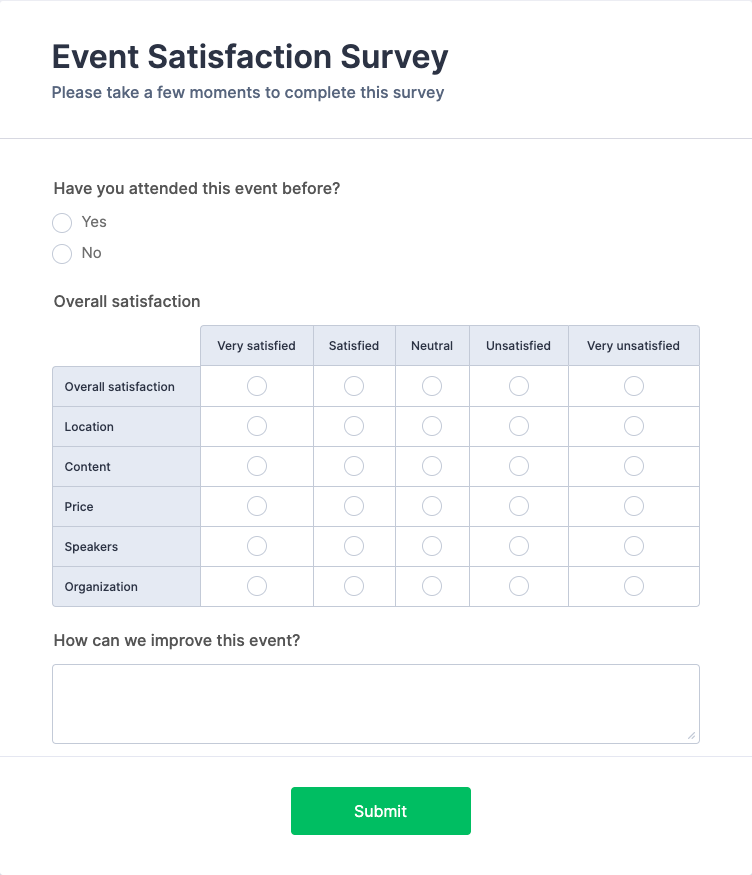Rate Overall satisfaction as Very satisfied
Viewport: 752px width, 875px height.
tap(257, 386)
